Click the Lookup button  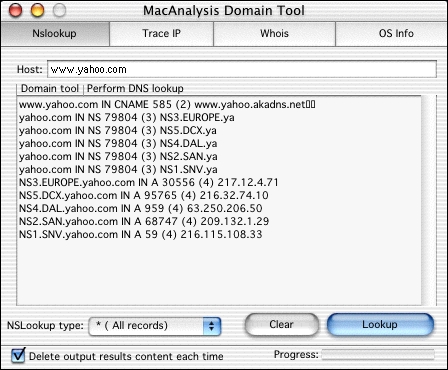click(x=380, y=324)
